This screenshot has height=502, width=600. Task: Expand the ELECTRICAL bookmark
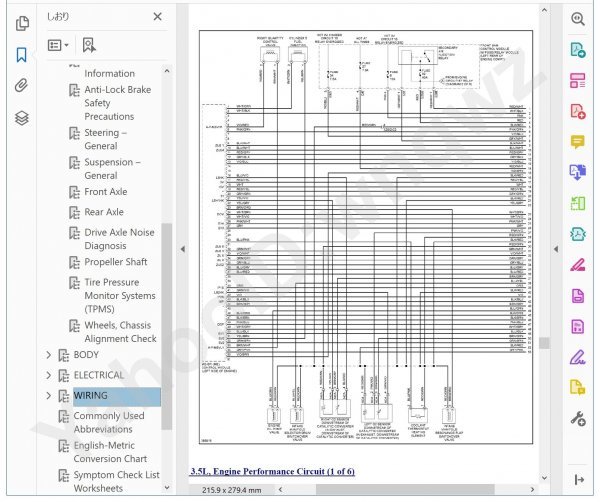click(49, 375)
